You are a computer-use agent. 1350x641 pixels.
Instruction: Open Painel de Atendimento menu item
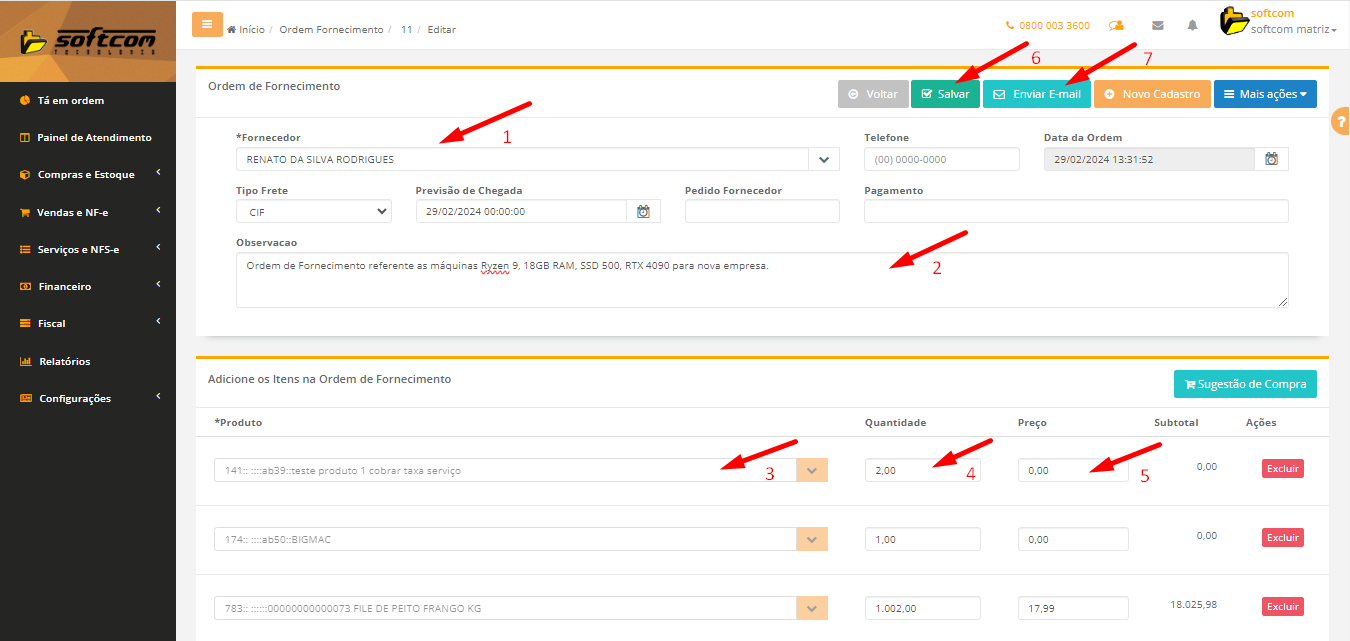(x=94, y=137)
